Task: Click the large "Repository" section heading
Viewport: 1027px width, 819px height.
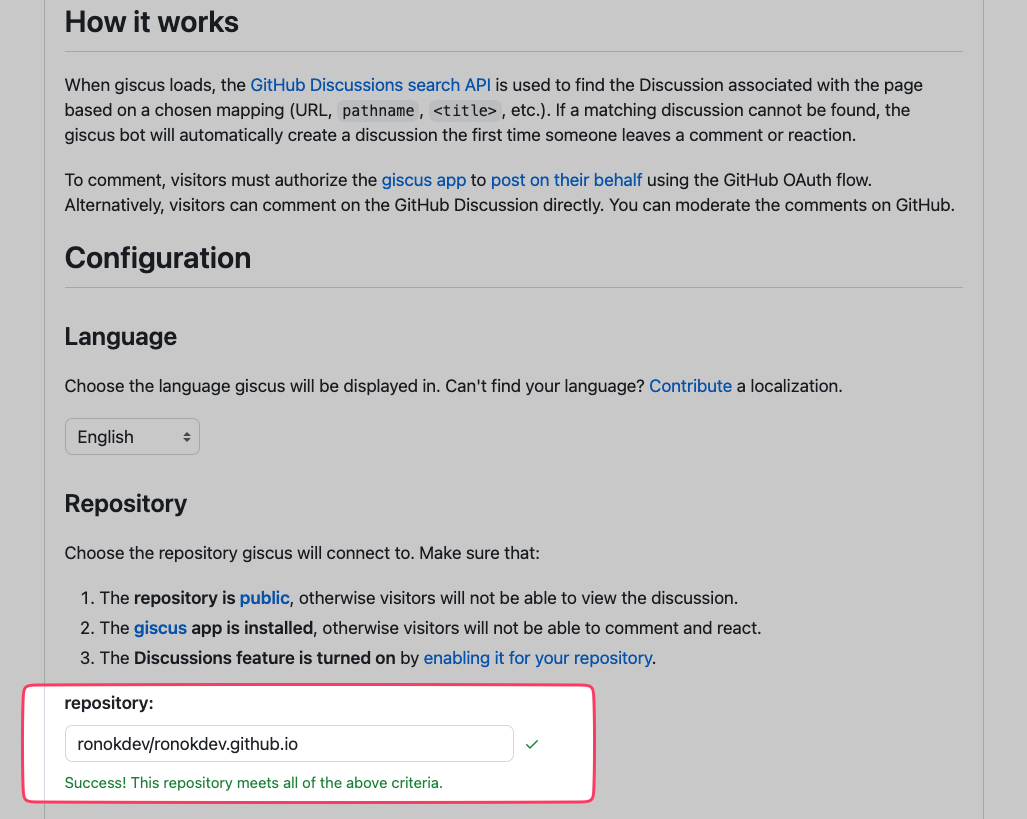Action: coord(126,503)
